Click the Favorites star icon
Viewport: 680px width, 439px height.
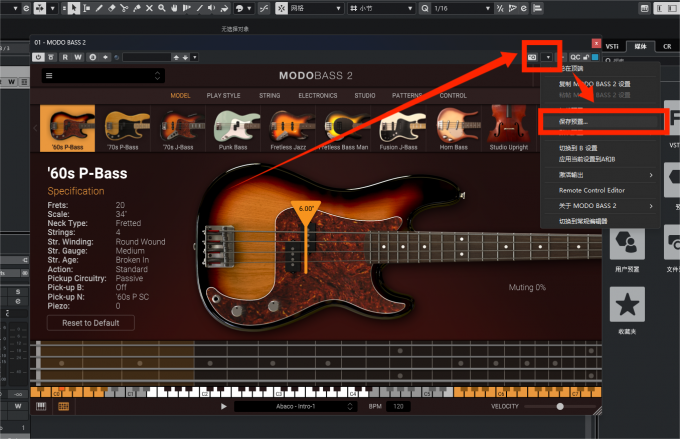point(627,304)
